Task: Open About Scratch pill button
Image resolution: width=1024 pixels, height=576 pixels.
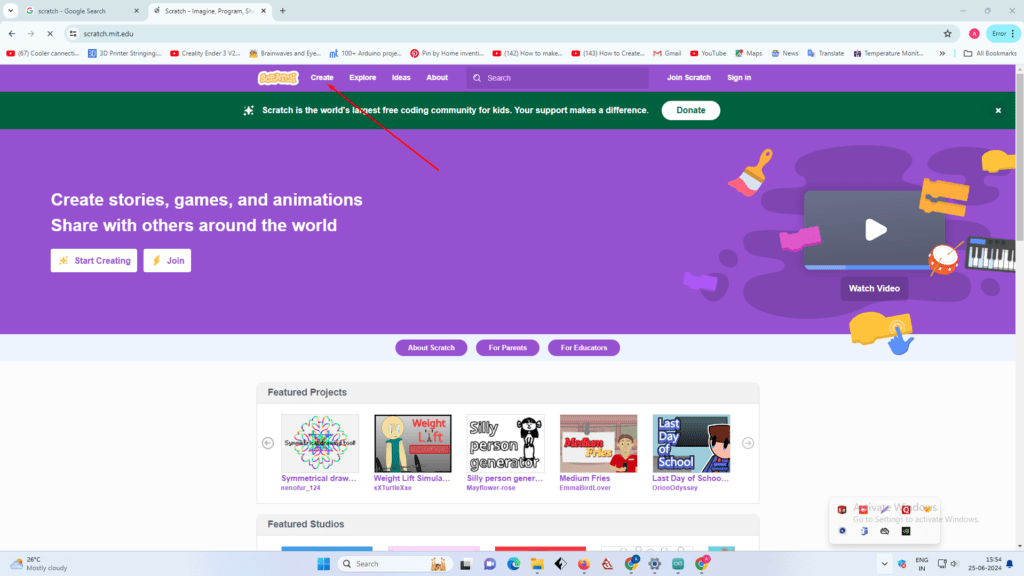Action: (431, 347)
